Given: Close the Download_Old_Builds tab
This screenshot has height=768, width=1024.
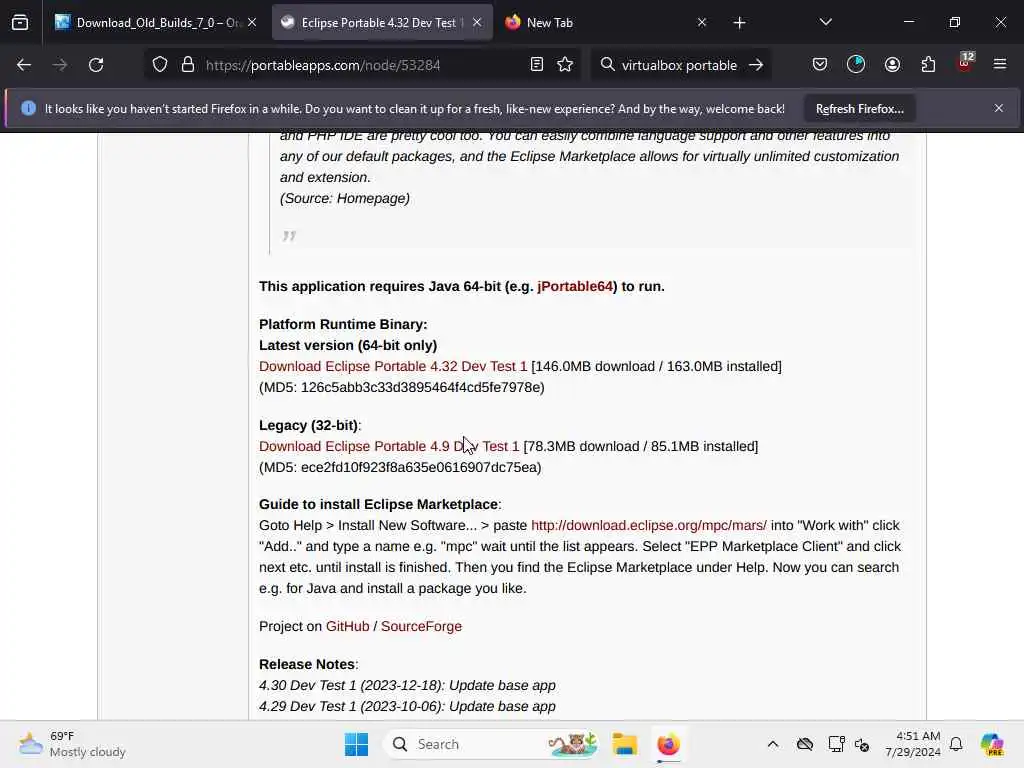Looking at the screenshot, I should coord(252,23).
